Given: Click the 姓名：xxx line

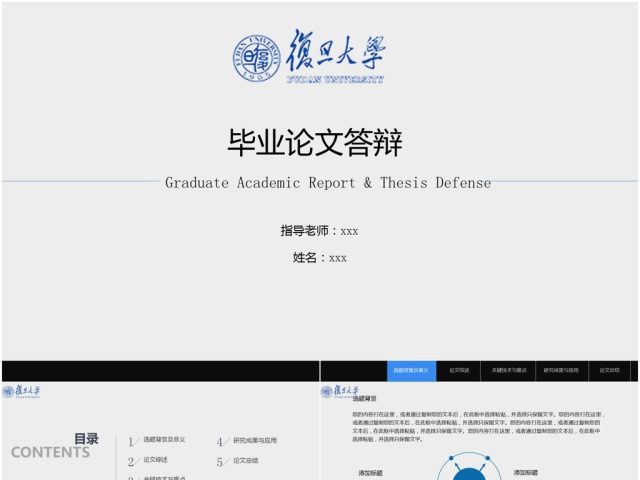Looking at the screenshot, I should [x=320, y=258].
